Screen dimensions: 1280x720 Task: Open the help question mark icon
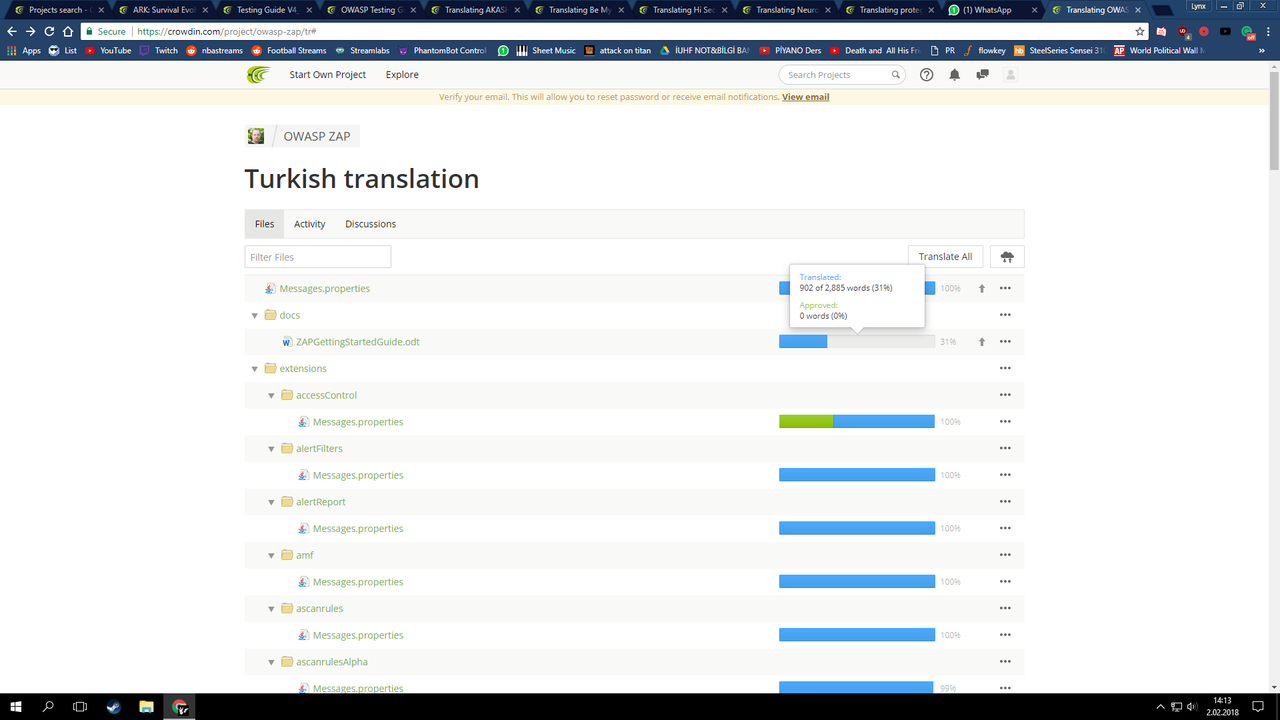tap(927, 75)
